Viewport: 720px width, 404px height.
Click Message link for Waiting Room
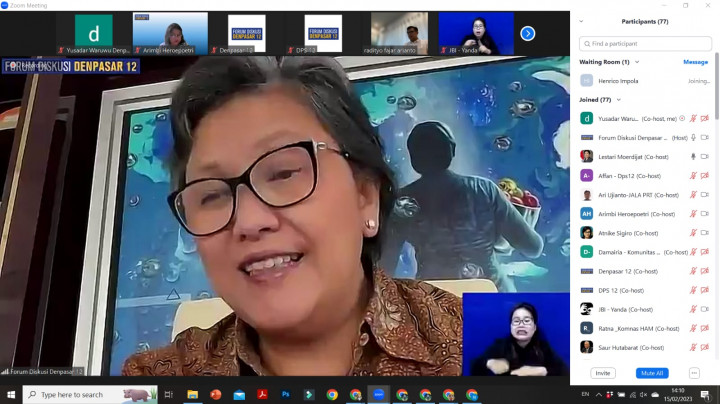(x=695, y=62)
